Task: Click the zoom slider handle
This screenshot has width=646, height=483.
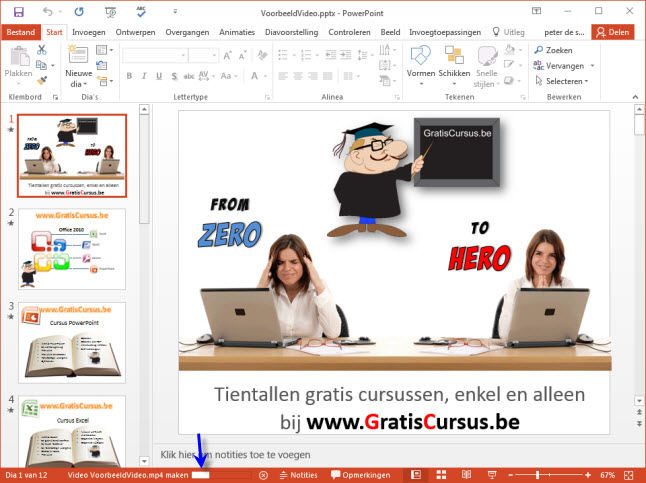Action: click(538, 475)
